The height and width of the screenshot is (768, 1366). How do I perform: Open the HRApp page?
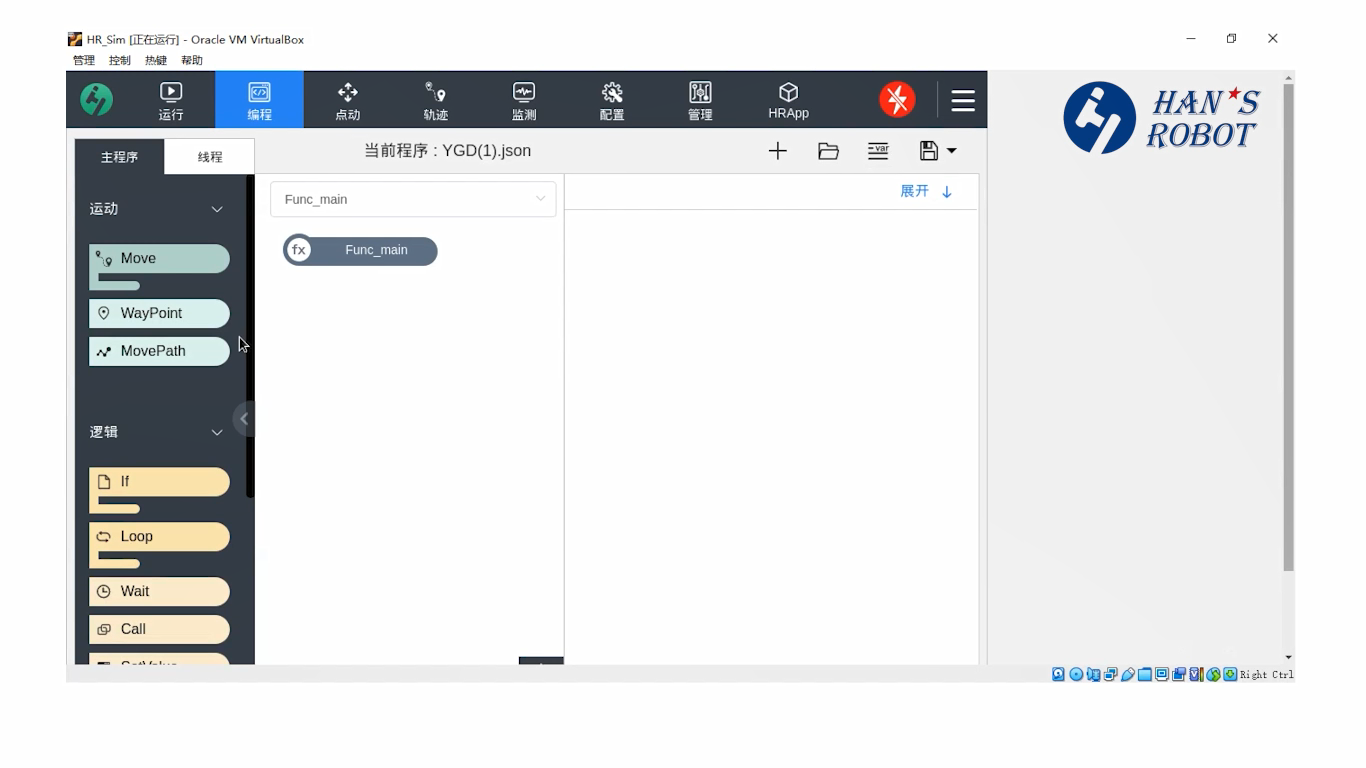tap(788, 100)
